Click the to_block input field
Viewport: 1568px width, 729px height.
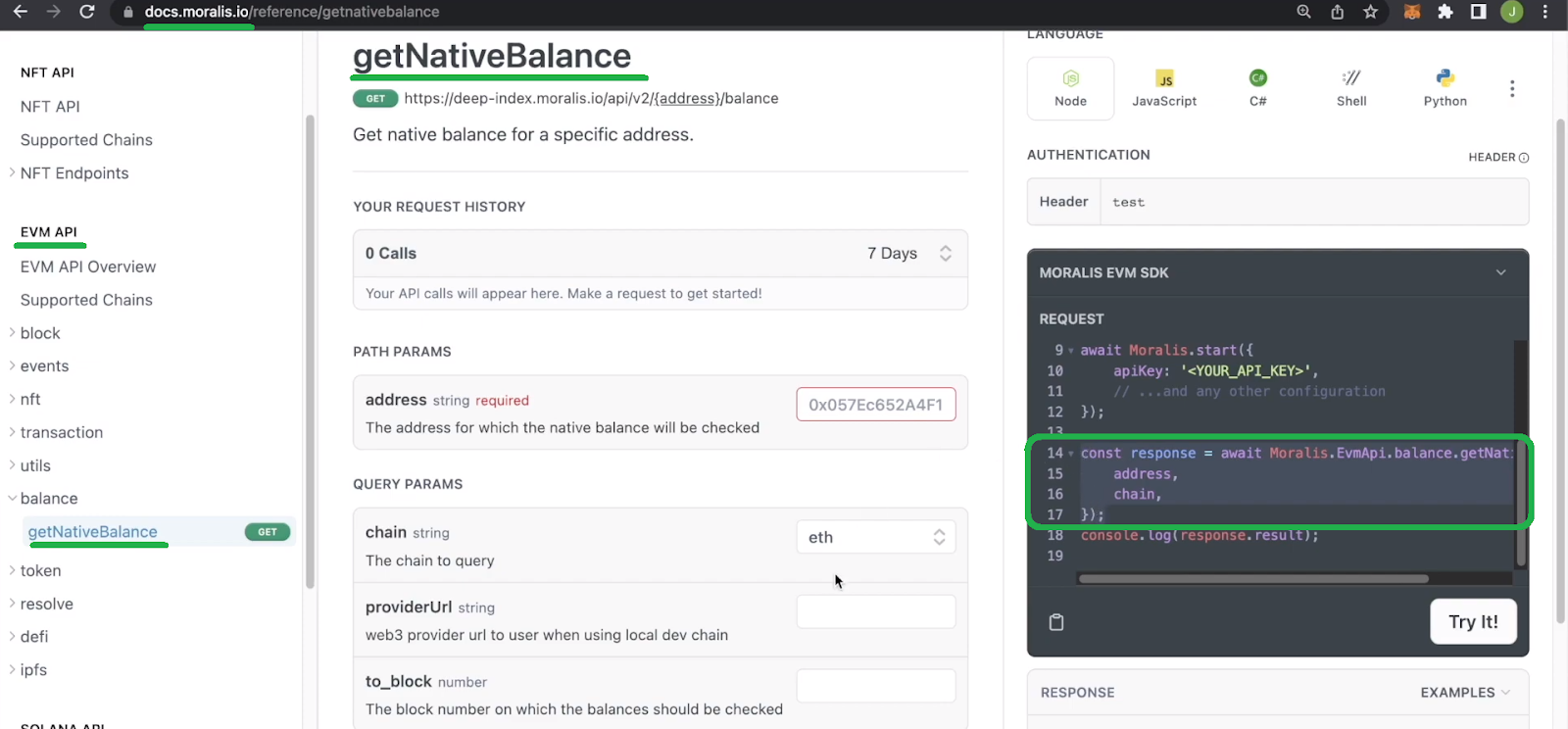[x=876, y=686]
